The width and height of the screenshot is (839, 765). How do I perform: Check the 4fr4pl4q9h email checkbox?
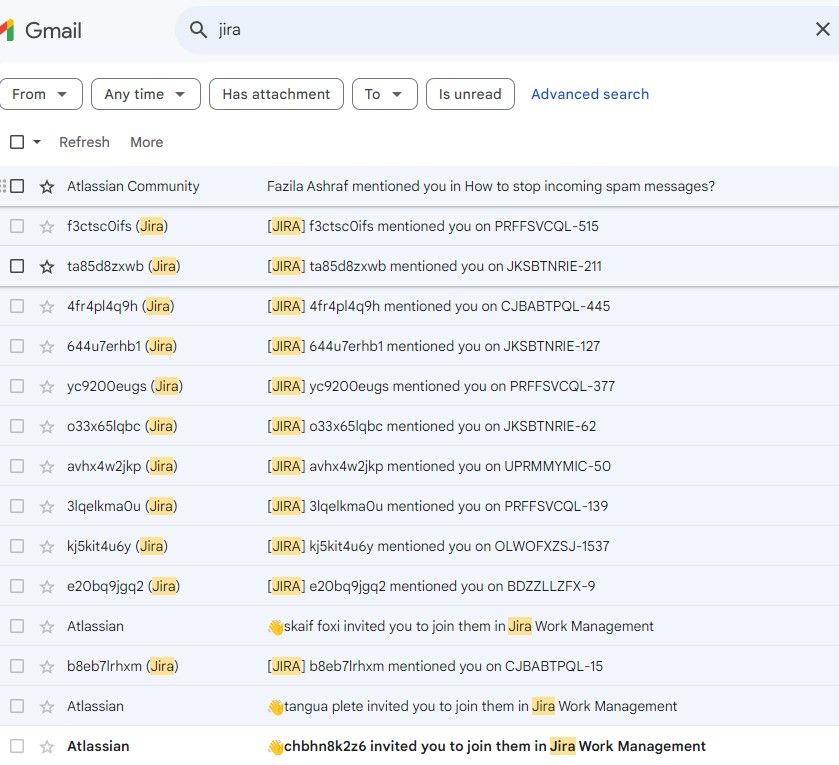17,306
